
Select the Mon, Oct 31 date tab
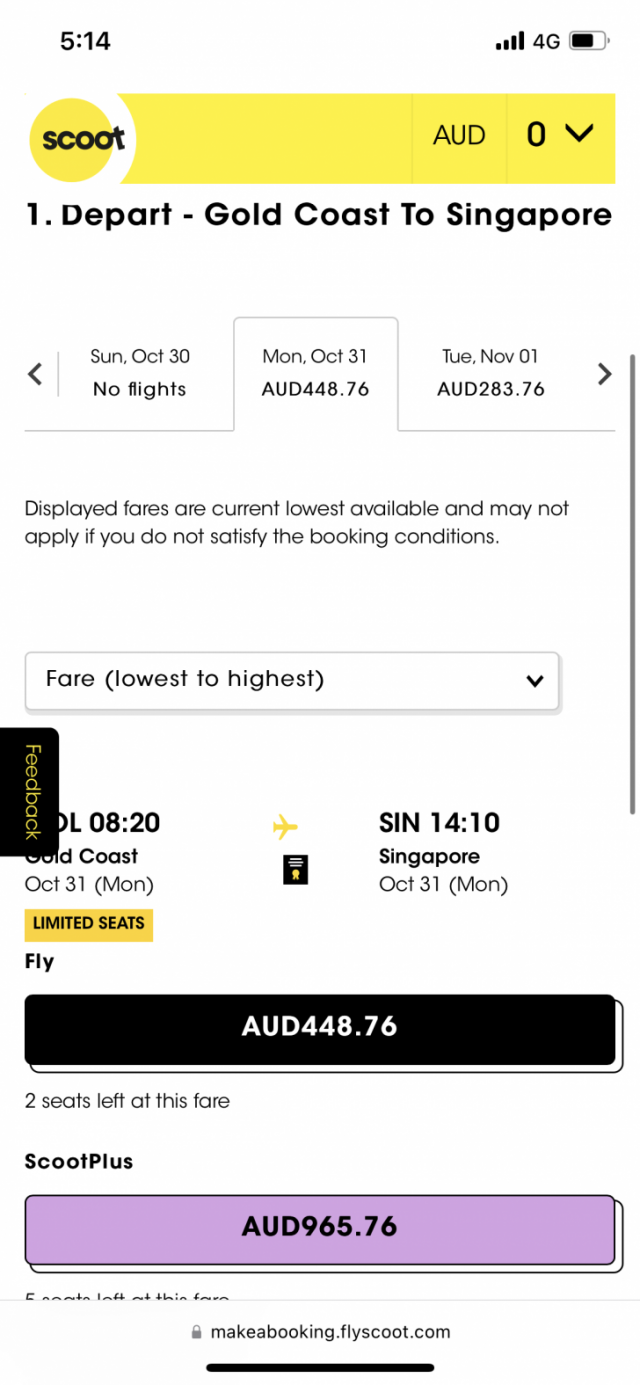pos(316,373)
